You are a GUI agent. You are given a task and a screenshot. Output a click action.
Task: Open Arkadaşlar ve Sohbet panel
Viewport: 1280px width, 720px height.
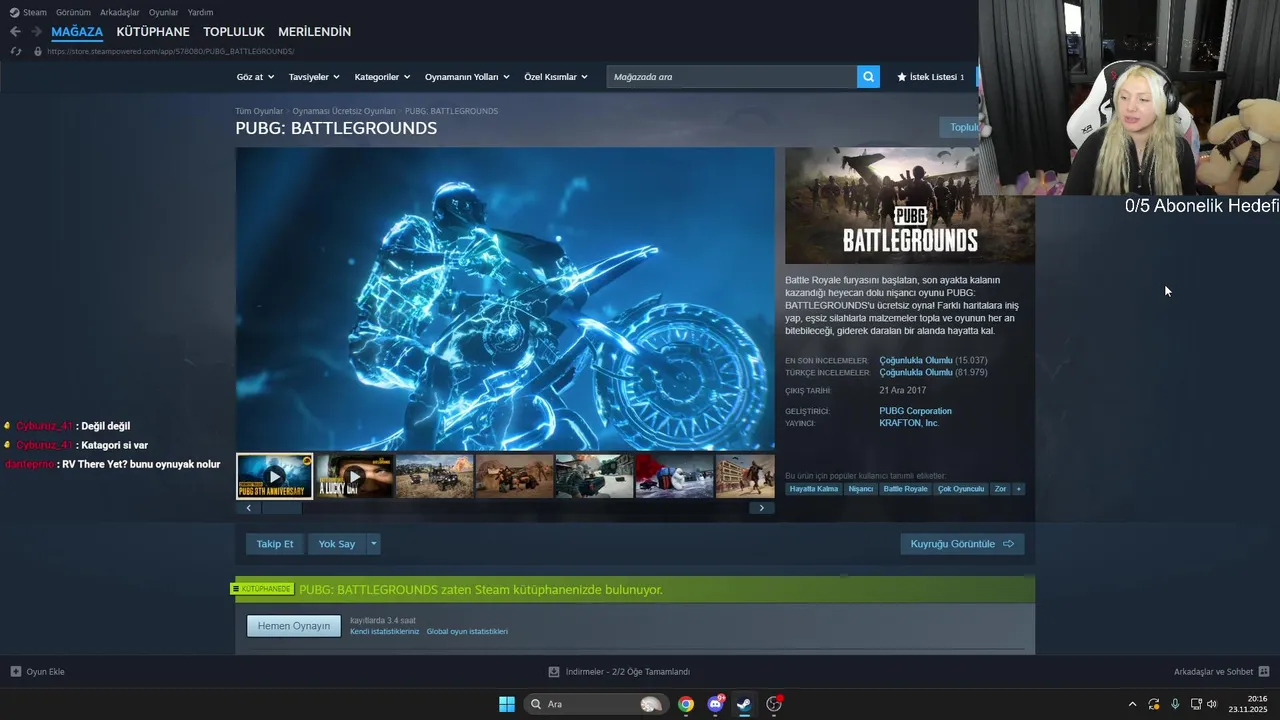[1221, 672]
